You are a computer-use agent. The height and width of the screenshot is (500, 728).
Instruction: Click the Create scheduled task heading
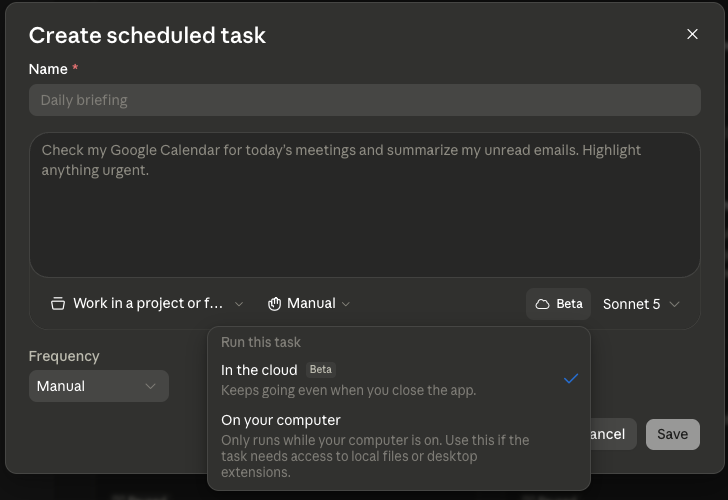[147, 35]
